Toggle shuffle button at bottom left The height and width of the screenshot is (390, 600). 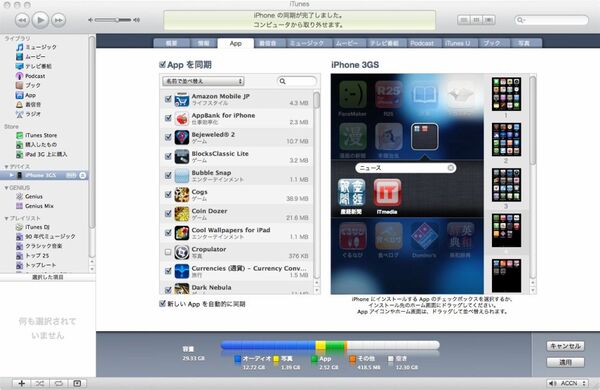coord(39,383)
